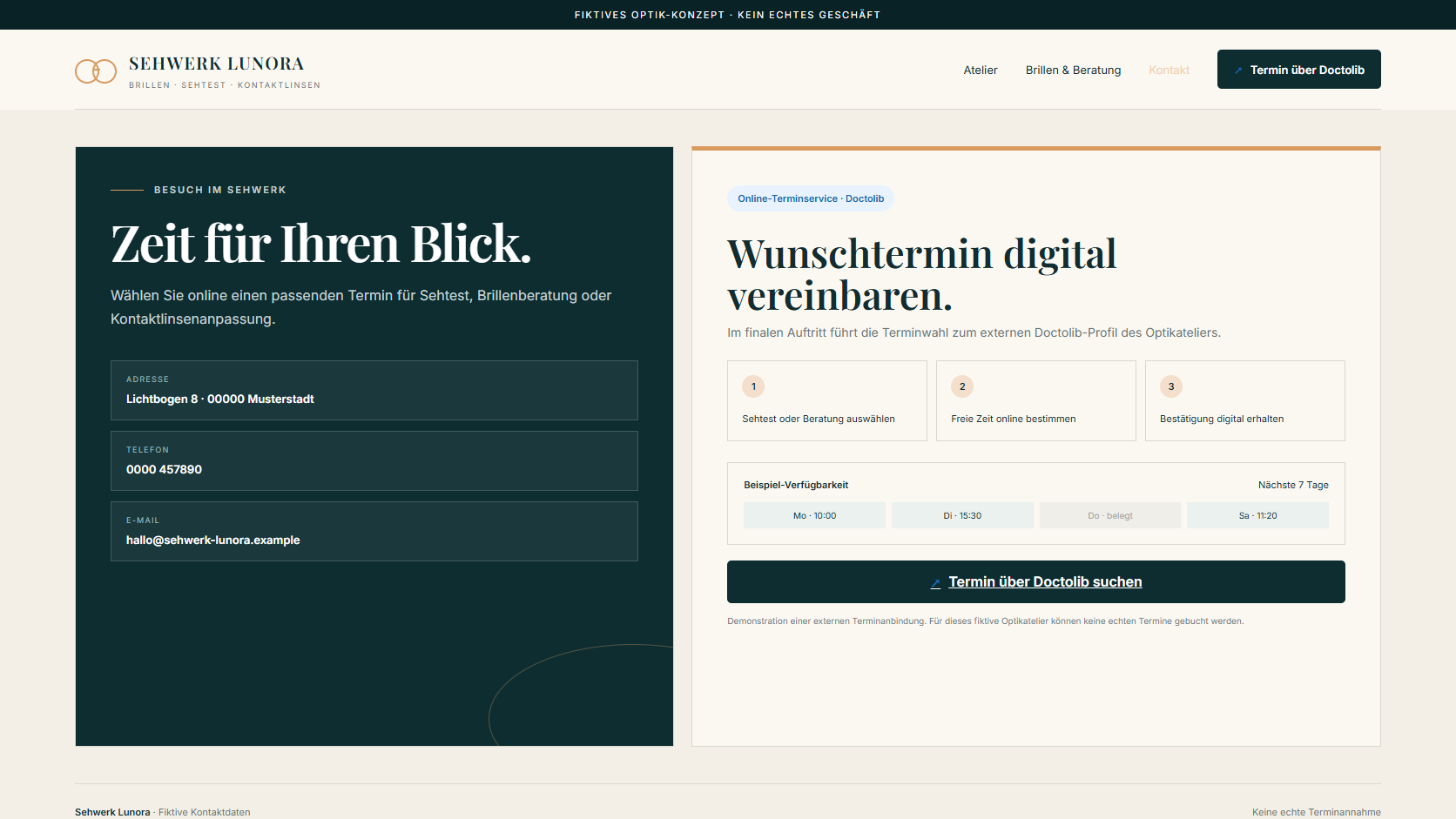Click the Termin über Doctolib suchen link
The height and width of the screenshot is (819, 1456).
click(1035, 581)
